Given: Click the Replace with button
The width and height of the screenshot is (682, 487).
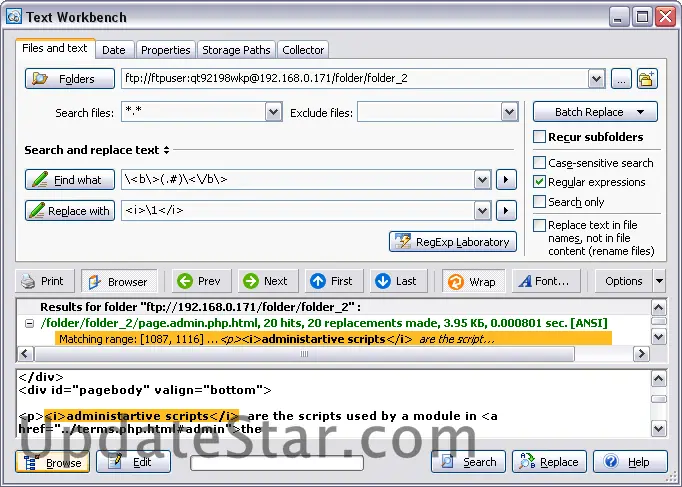Looking at the screenshot, I should (x=70, y=210).
